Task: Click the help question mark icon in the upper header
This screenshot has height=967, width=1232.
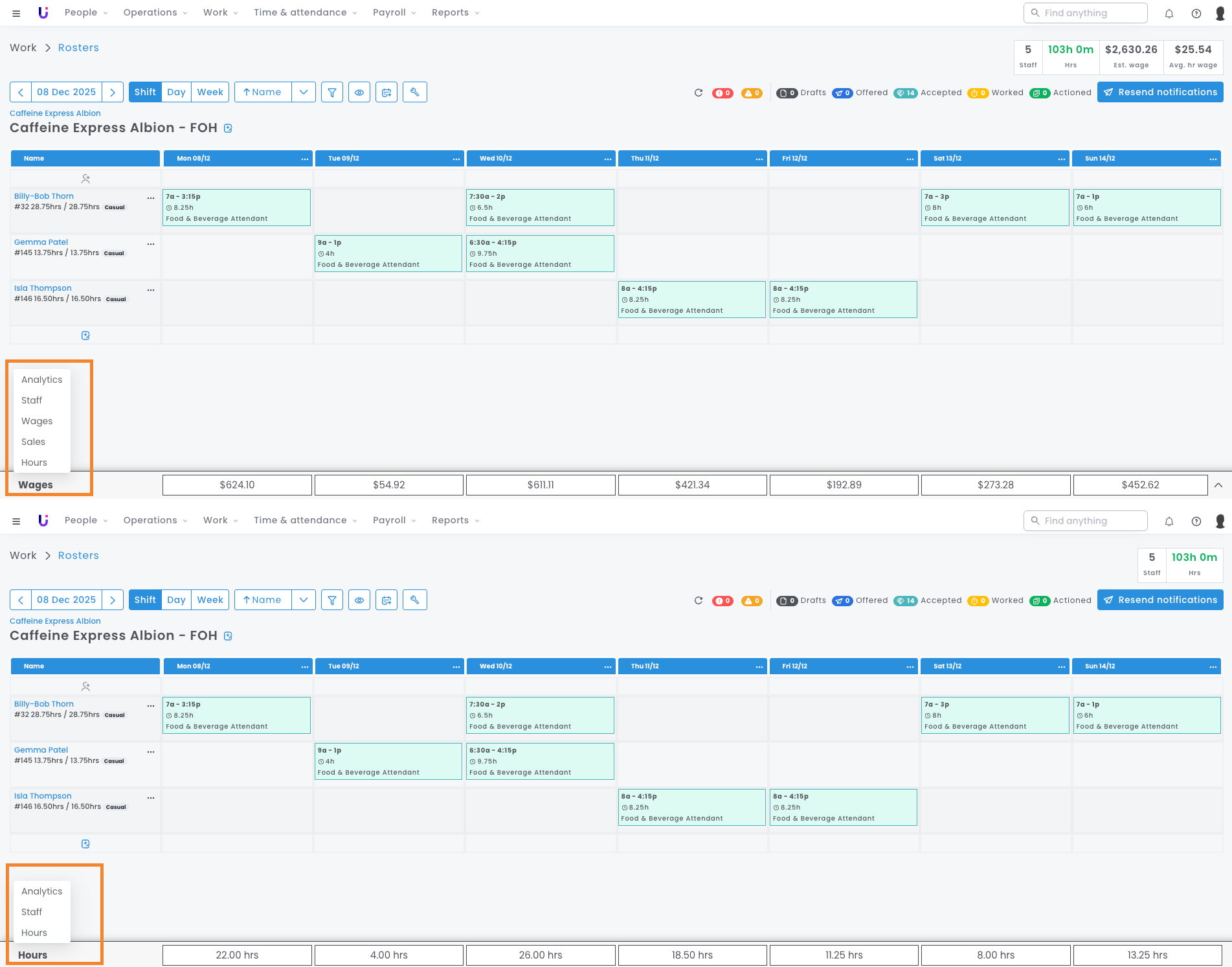Action: click(1196, 14)
